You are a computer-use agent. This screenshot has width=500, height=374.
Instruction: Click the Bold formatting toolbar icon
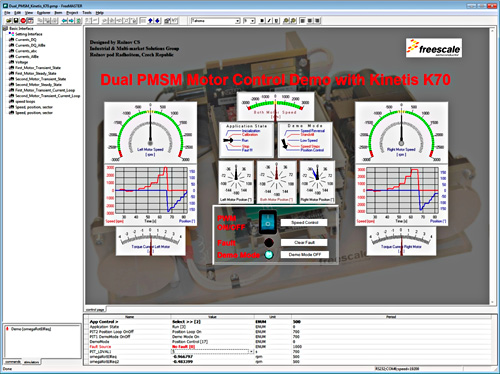pos(262,21)
